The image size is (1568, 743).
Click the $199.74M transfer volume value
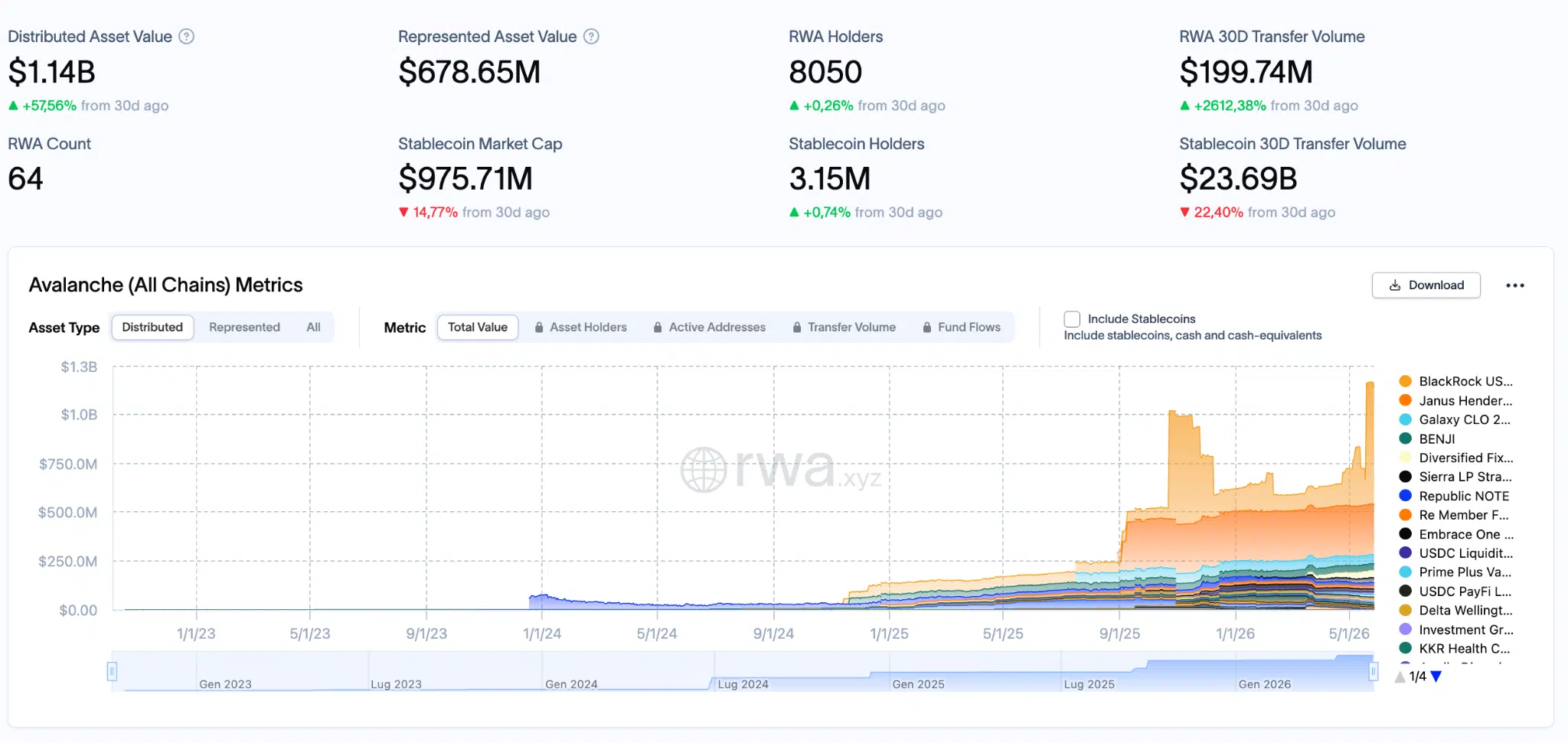tap(1246, 72)
